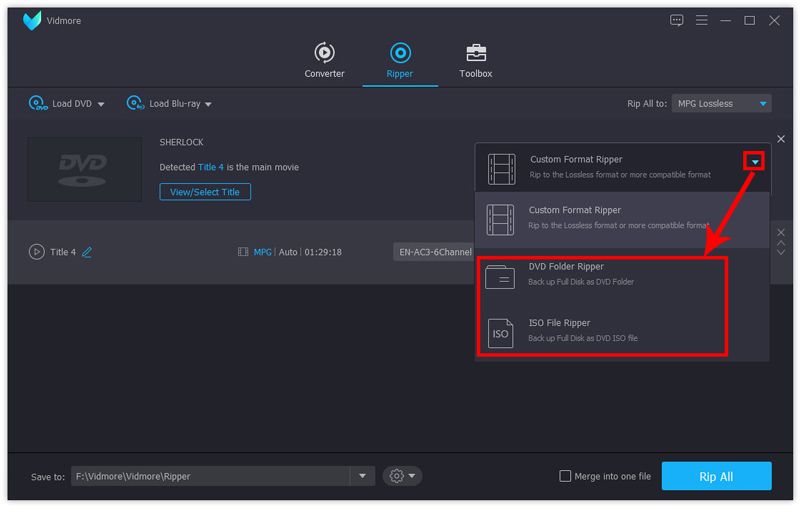Expand the Save to path dropdown arrow
Image resolution: width=800 pixels, height=507 pixels.
coord(362,476)
